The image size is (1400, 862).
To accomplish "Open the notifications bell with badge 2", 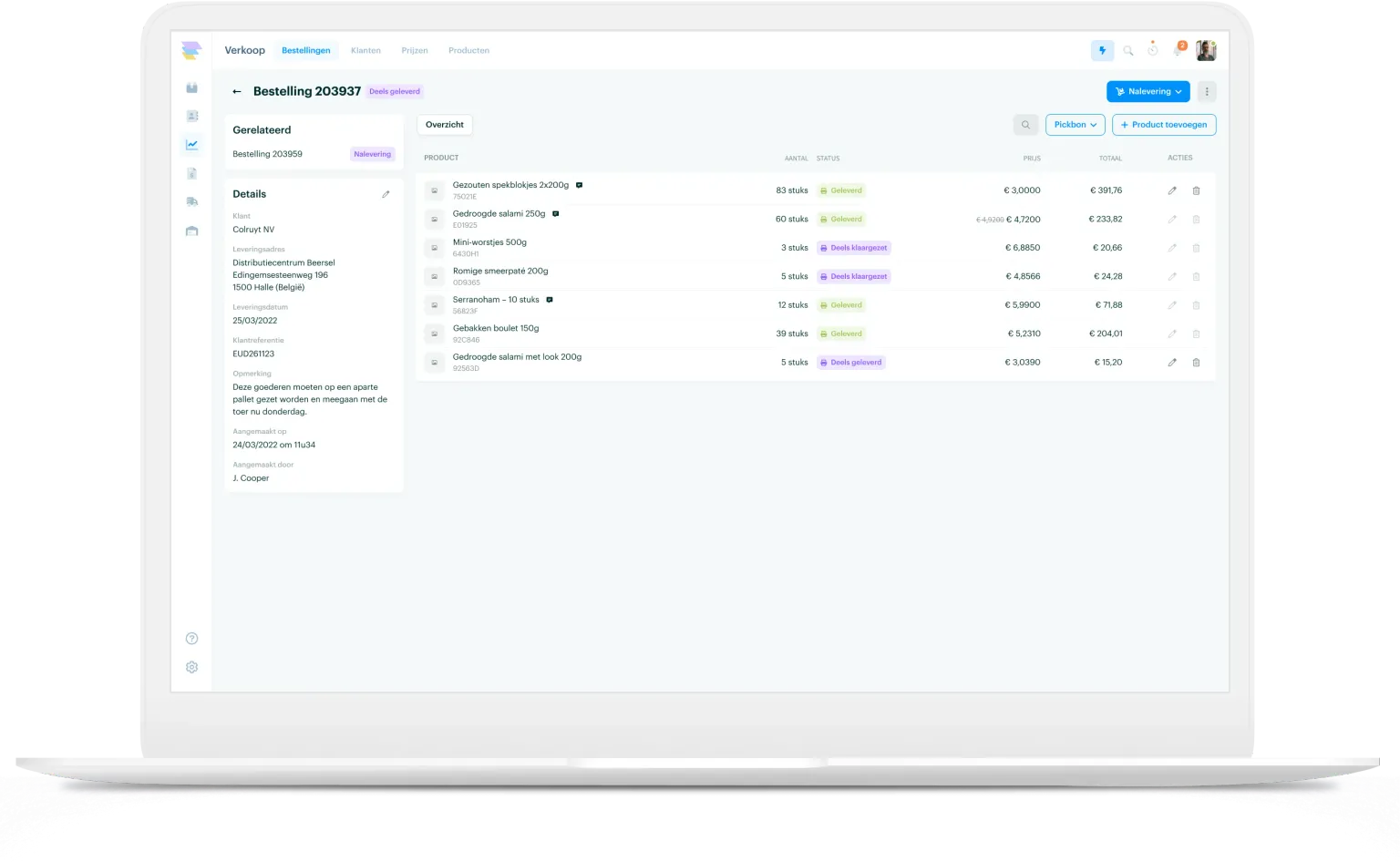I will (1179, 49).
